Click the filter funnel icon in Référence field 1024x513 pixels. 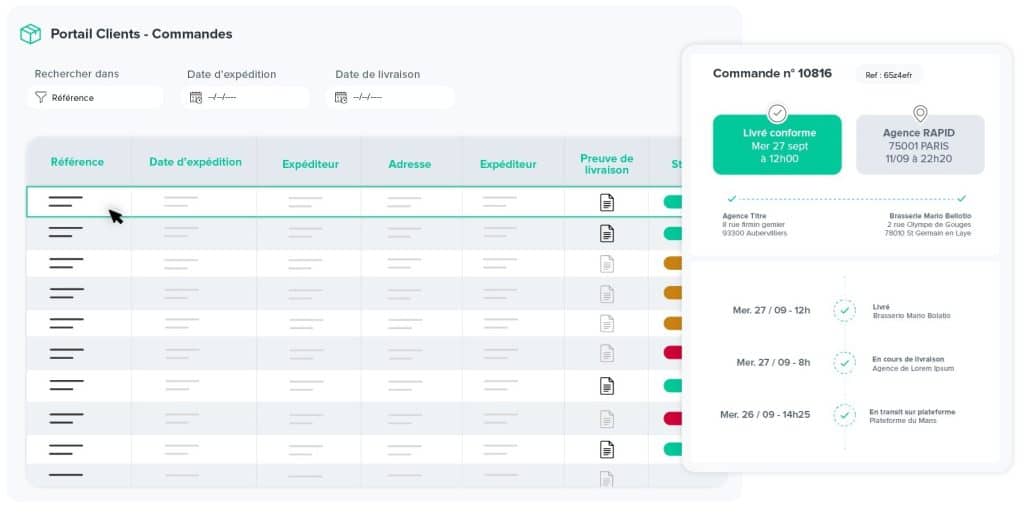pyautogui.click(x=40, y=98)
